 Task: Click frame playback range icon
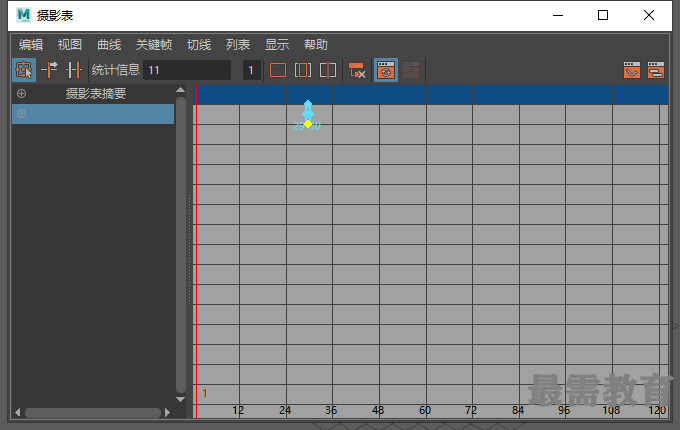click(x=303, y=70)
